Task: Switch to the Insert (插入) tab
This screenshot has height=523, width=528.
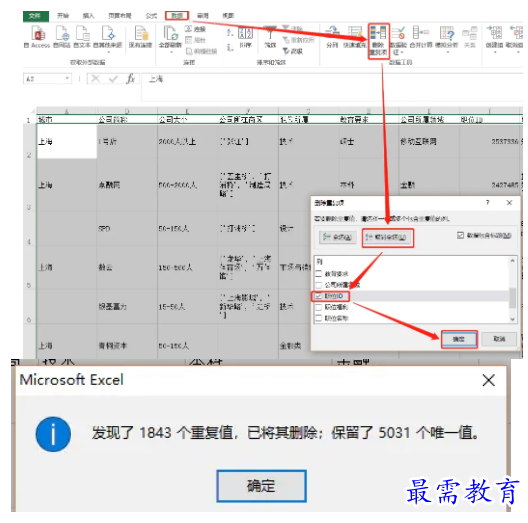Action: [88, 15]
